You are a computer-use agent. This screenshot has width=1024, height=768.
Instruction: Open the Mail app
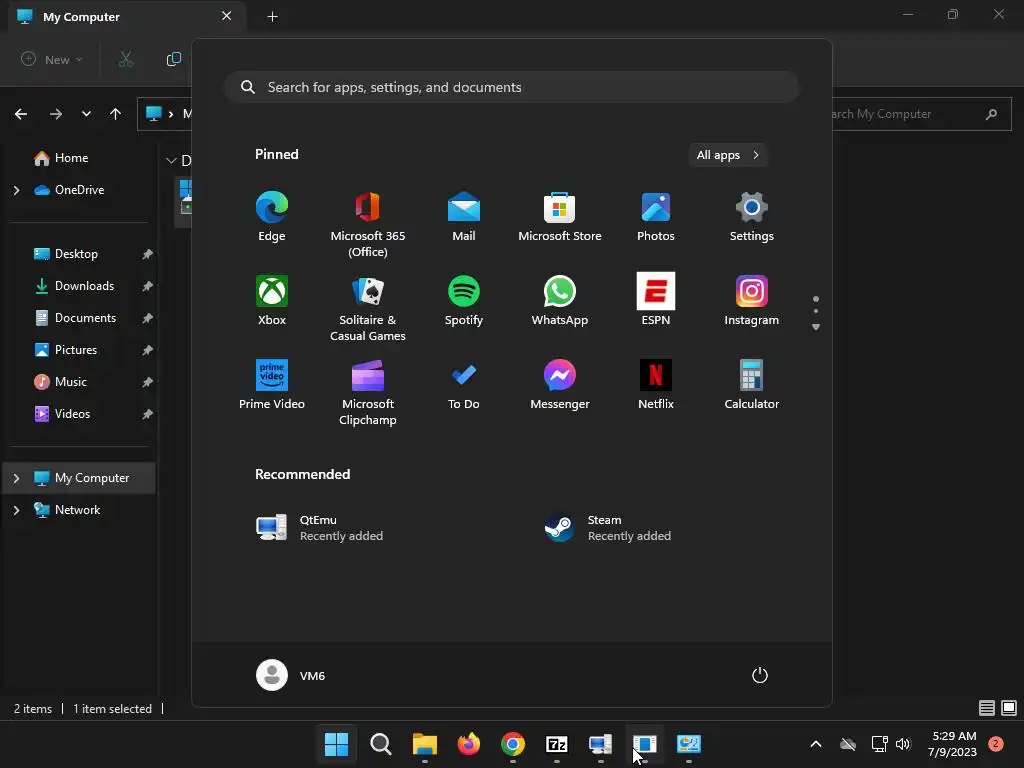tap(464, 217)
